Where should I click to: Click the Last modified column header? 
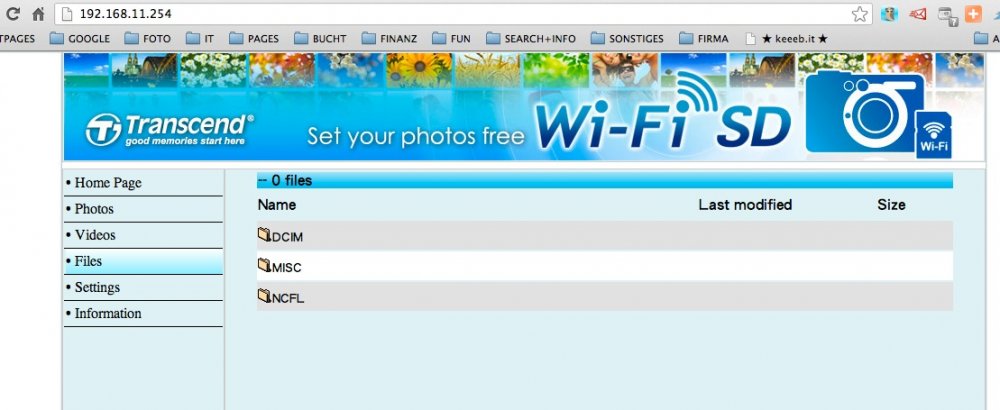[x=745, y=205]
